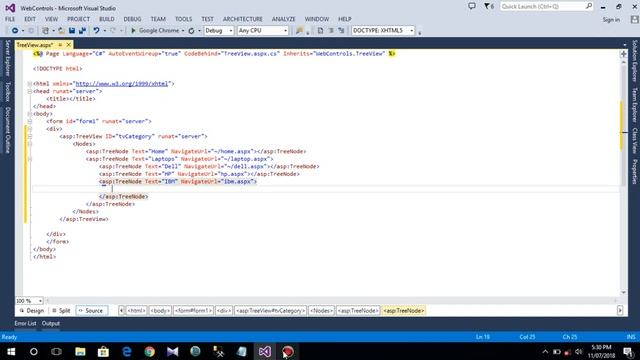This screenshot has width=640, height=360.
Task: Collapse the body element outline region
Action: (x=30, y=114)
